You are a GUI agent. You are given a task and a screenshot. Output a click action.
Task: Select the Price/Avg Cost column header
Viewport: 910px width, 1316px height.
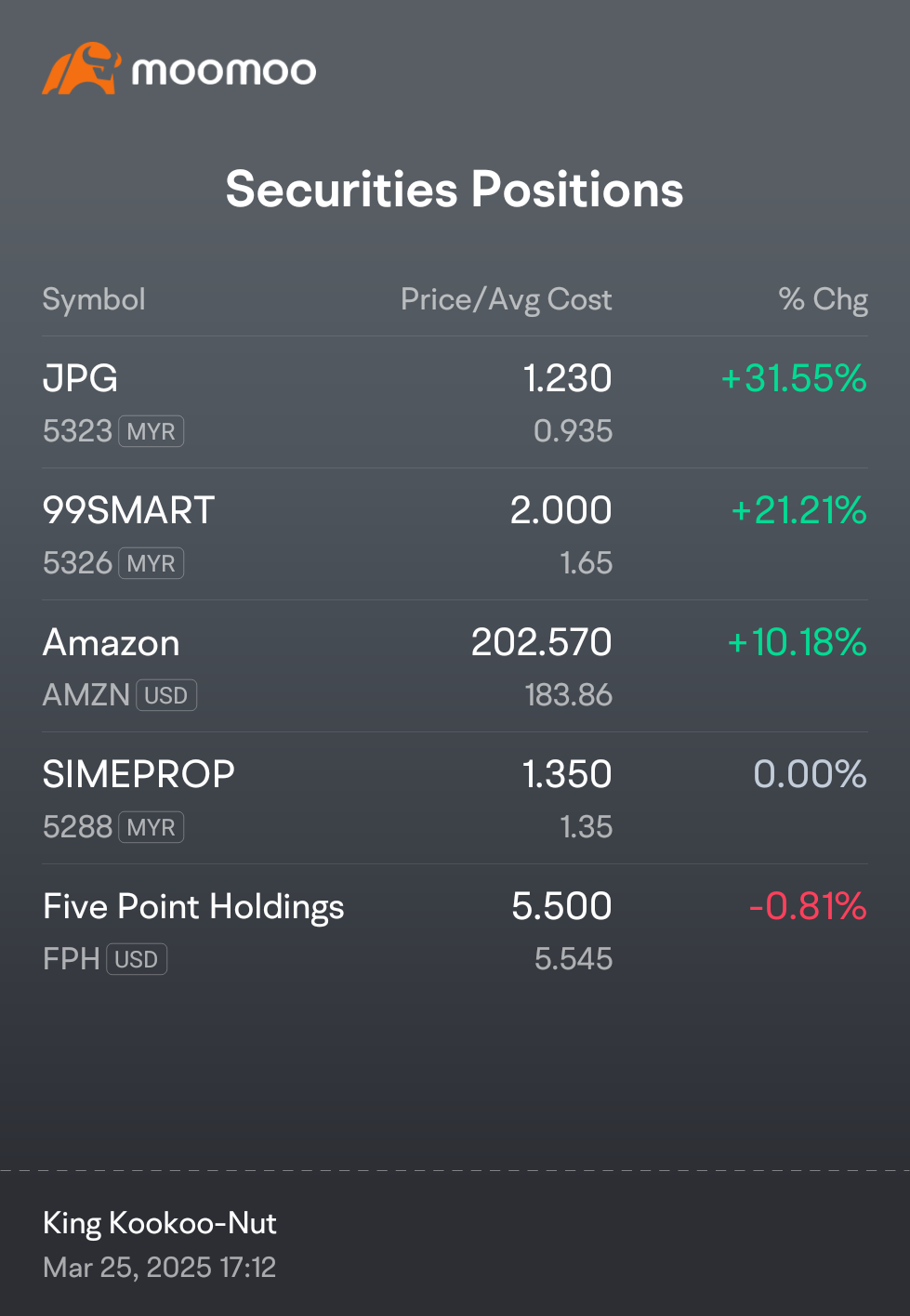coord(507,299)
